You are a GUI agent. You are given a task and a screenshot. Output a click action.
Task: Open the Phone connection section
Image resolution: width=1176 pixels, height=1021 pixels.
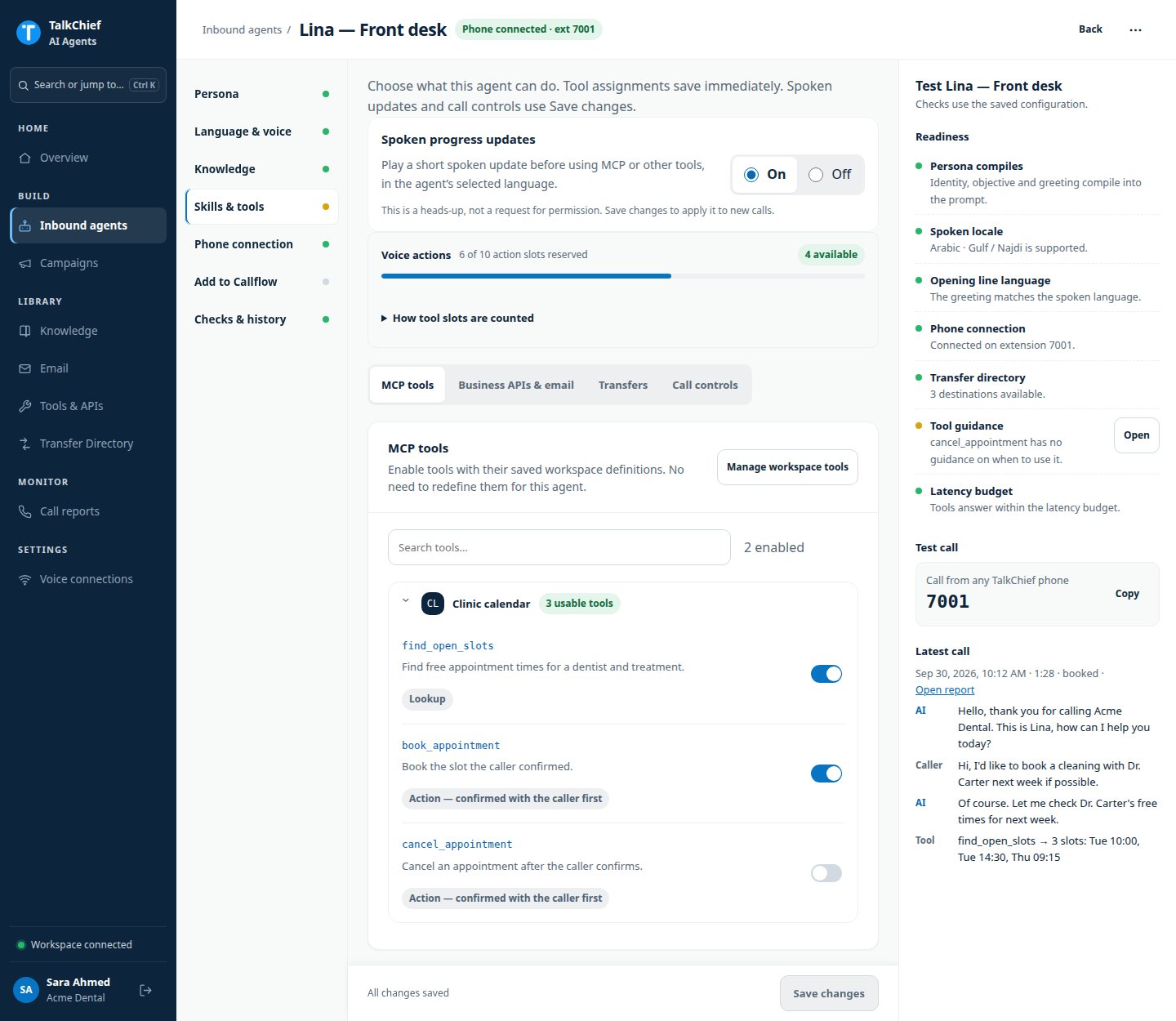(x=261, y=244)
